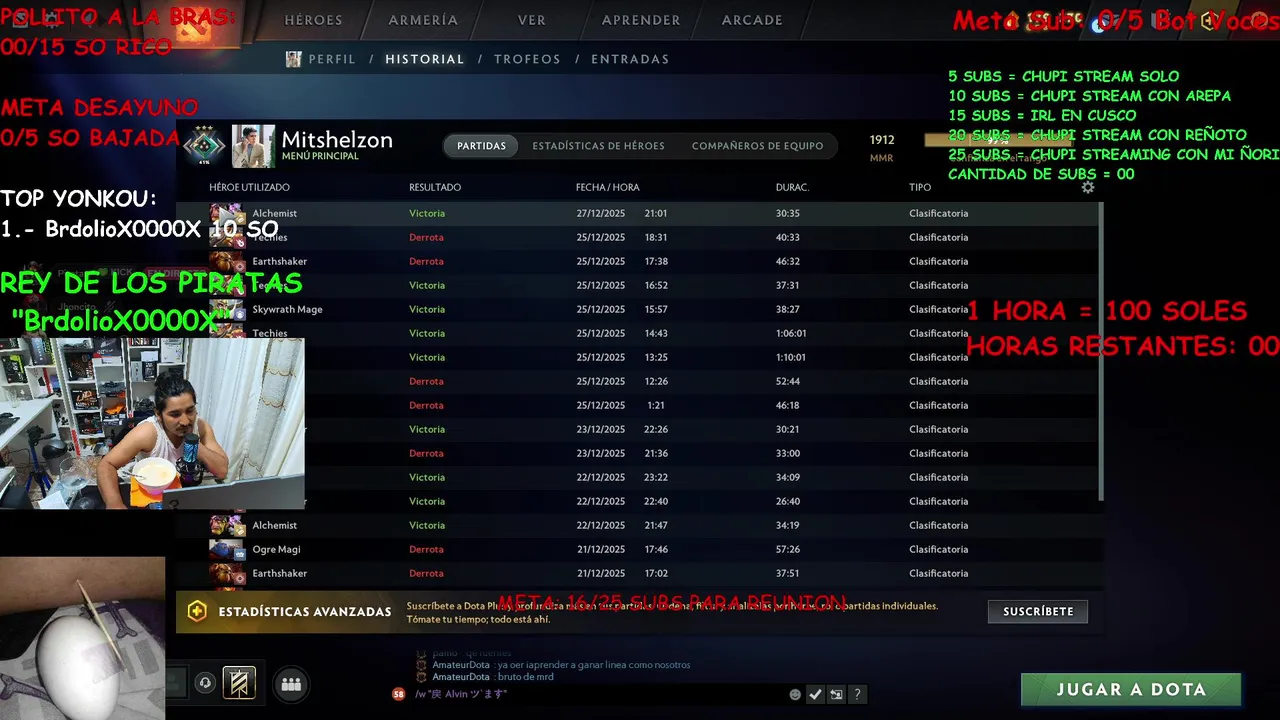Open the match table settings gear
The image size is (1280, 720).
(x=1088, y=187)
